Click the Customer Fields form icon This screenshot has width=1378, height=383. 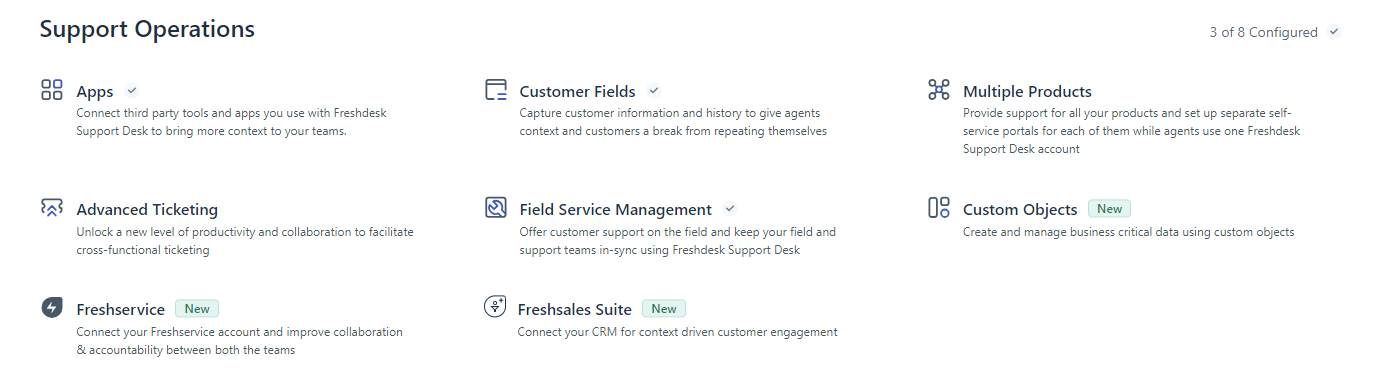tap(495, 90)
